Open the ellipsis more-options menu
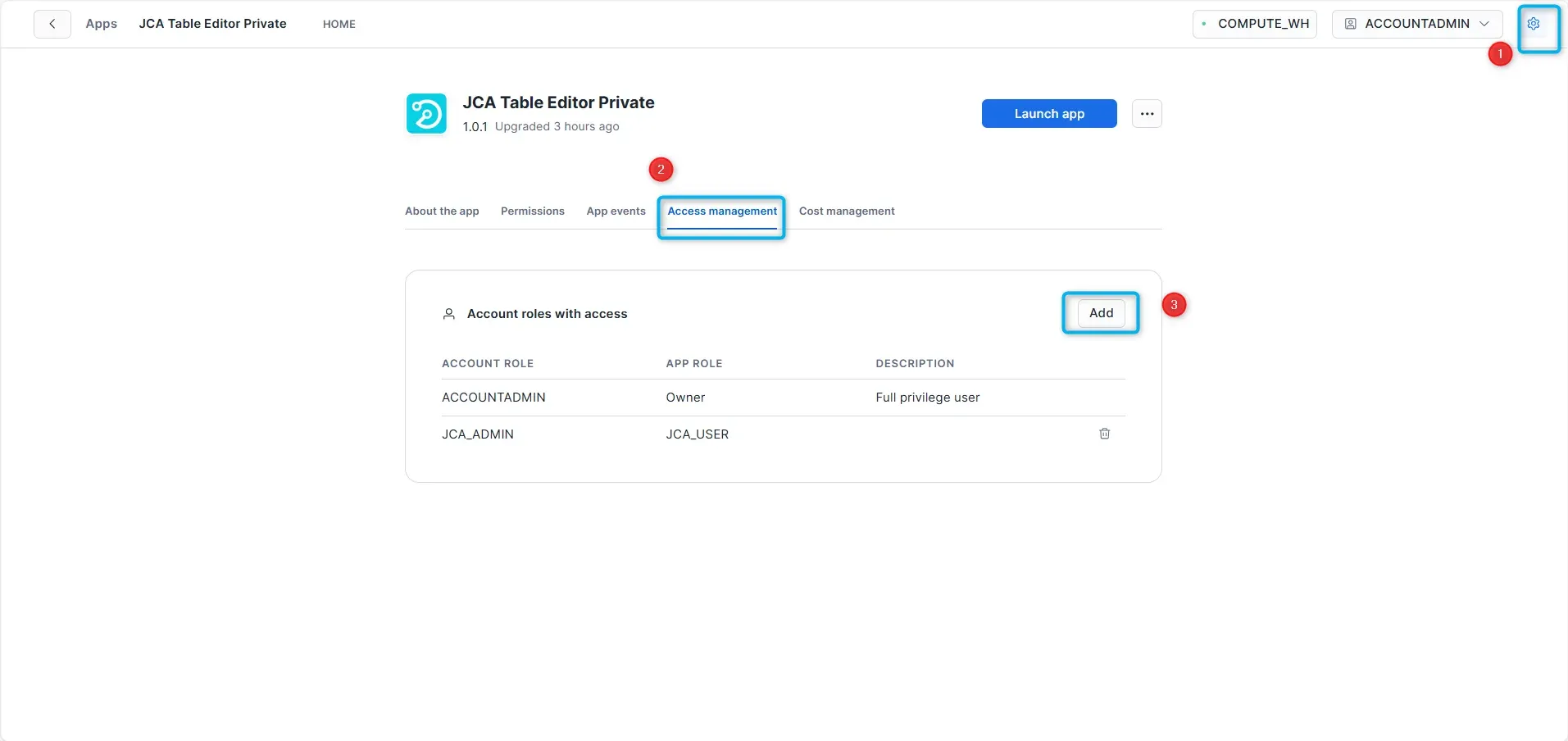This screenshot has width=1568, height=741. coord(1146,113)
